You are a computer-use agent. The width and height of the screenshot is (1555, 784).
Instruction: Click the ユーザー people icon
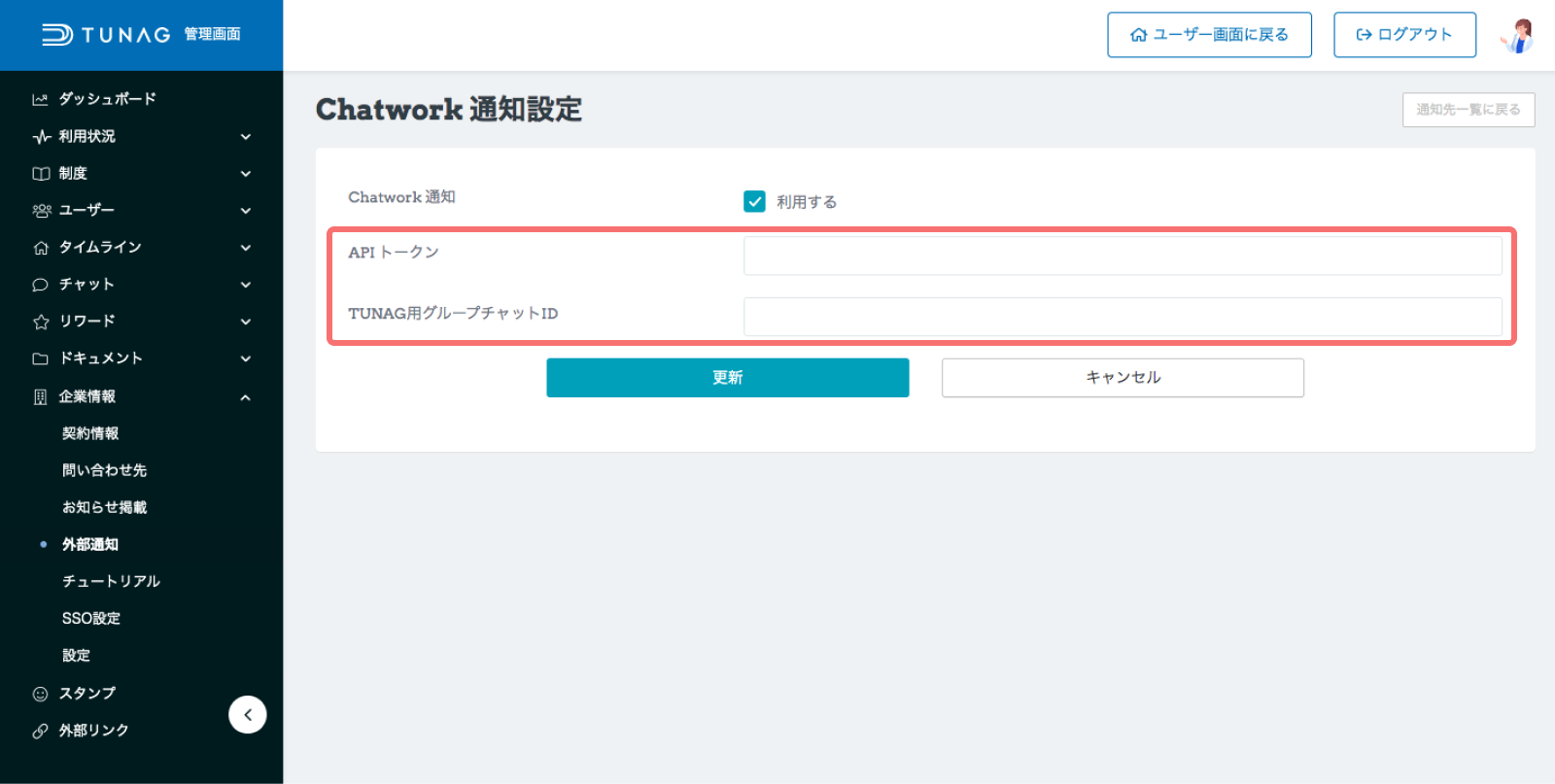tap(41, 211)
